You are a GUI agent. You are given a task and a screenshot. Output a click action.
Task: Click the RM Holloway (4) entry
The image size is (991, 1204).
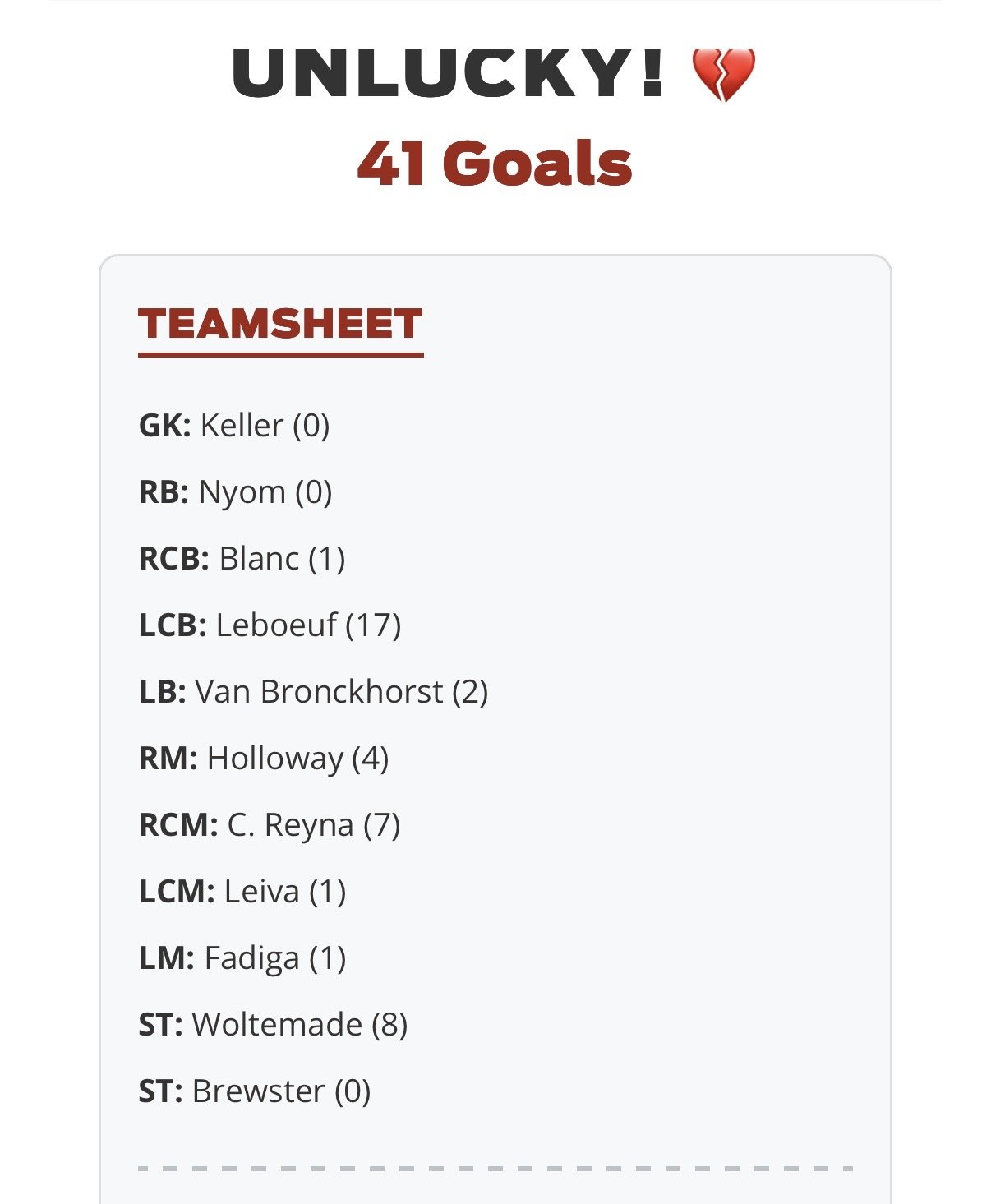(x=264, y=759)
